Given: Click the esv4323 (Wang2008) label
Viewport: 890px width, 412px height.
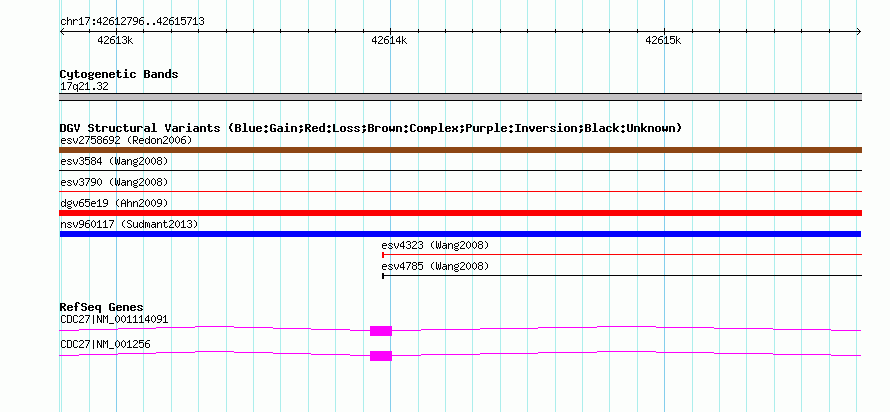Looking at the screenshot, I should coord(435,245).
